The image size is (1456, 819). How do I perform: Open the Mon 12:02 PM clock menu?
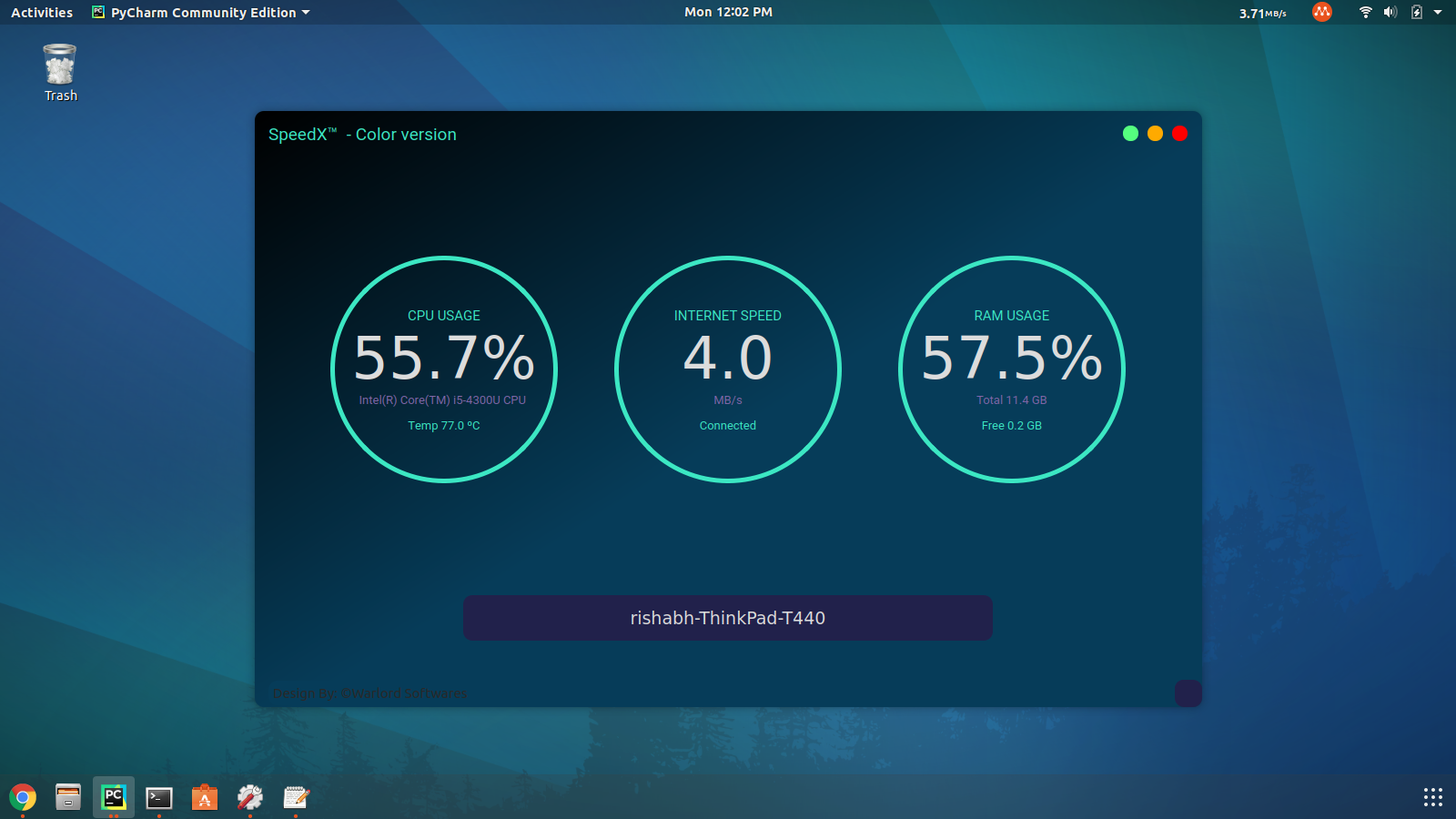(728, 12)
